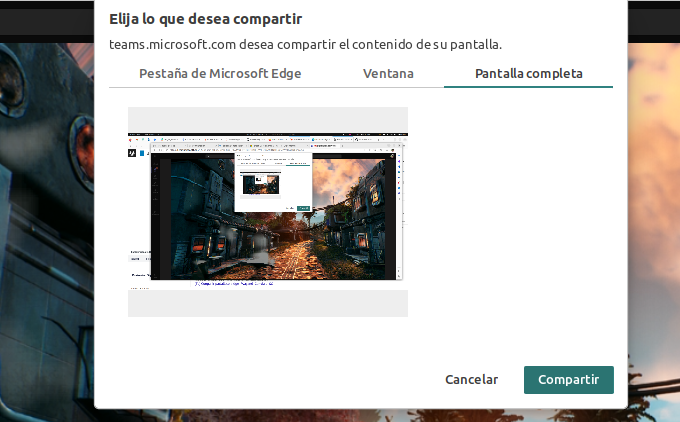Click the upper grey band of the screen preview
This screenshot has width=680, height=422.
pyautogui.click(x=268, y=119)
